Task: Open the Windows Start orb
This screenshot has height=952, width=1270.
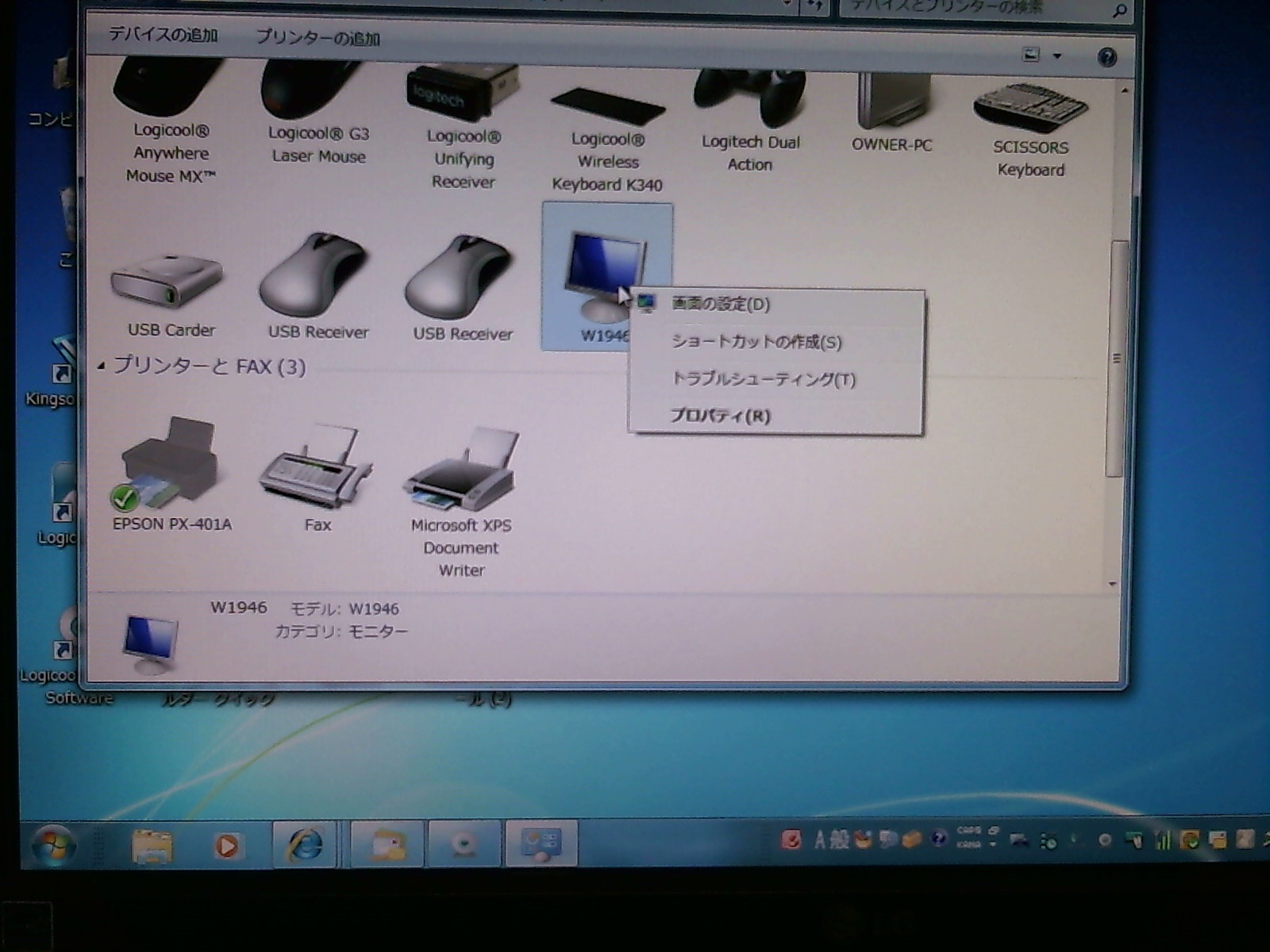Action: [53, 844]
